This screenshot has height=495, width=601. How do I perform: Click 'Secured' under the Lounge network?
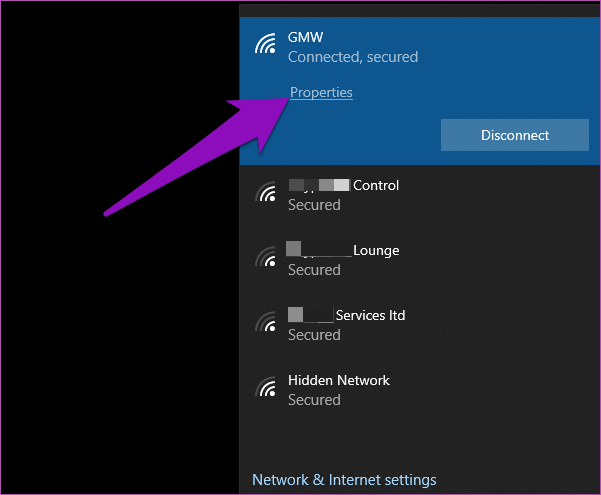pyautogui.click(x=314, y=270)
